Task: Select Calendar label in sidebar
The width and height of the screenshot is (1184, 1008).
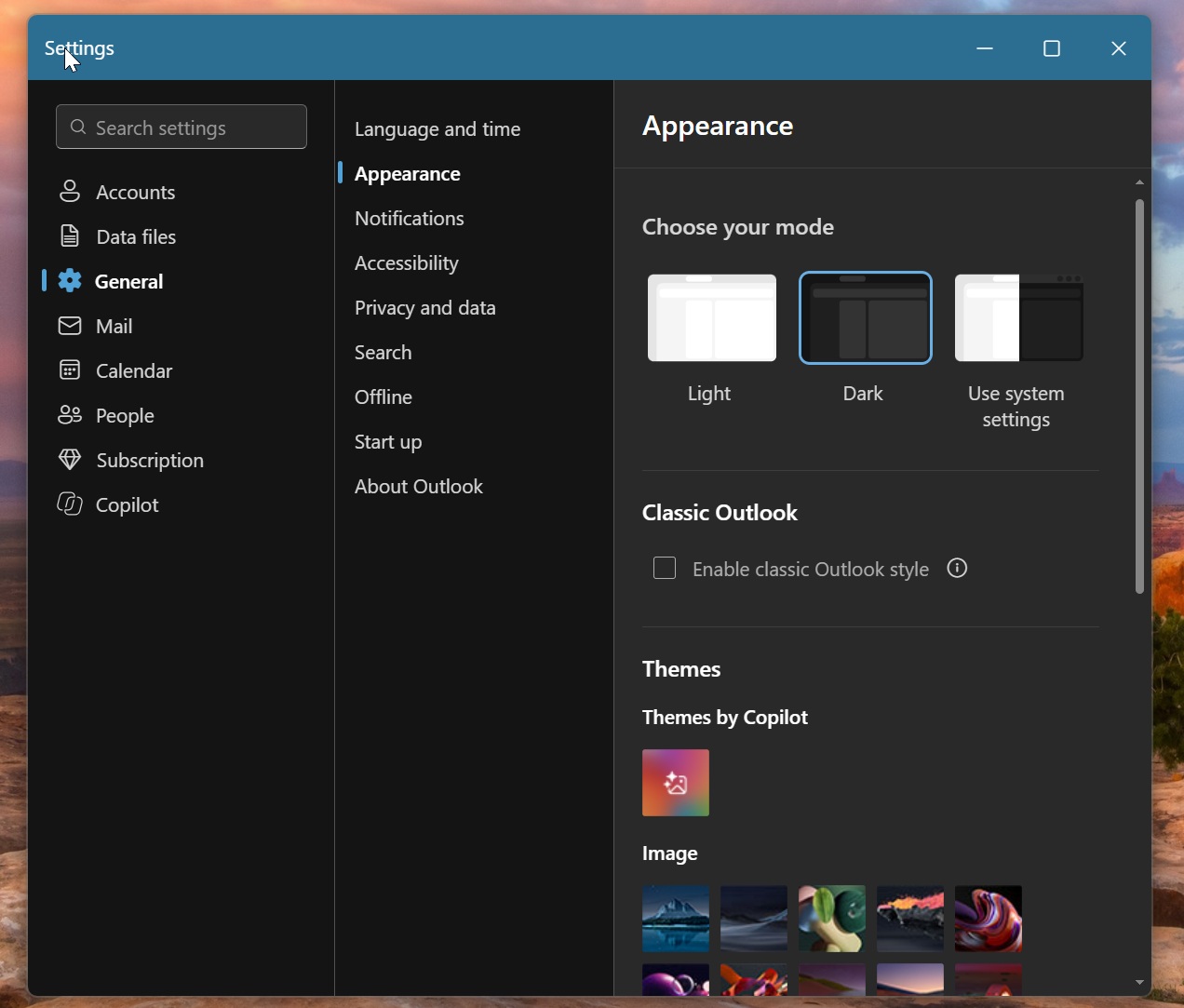Action: click(x=134, y=370)
